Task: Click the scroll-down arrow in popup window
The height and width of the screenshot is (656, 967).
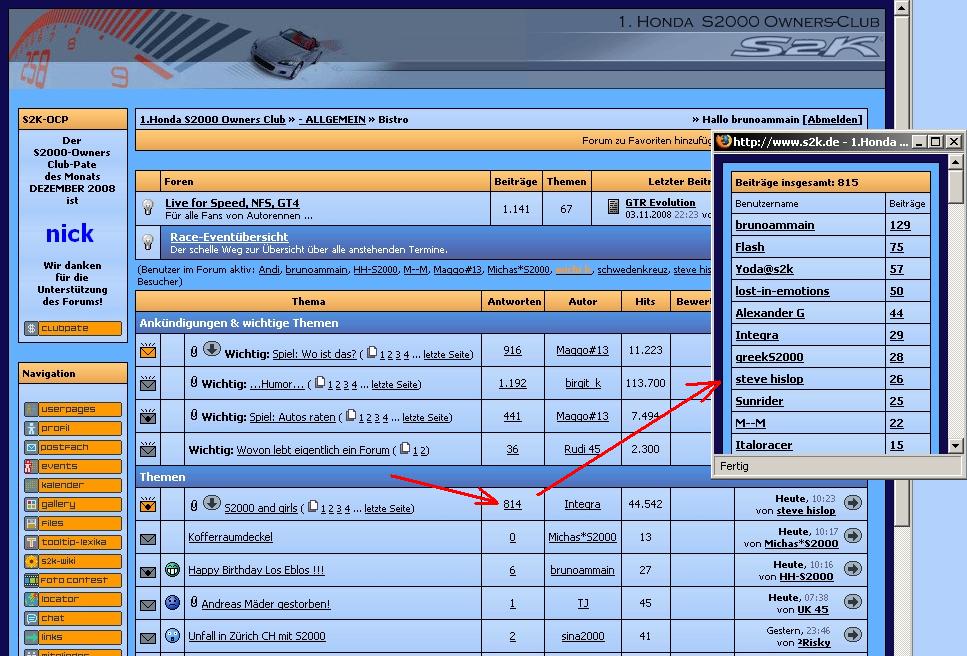Action: click(955, 446)
